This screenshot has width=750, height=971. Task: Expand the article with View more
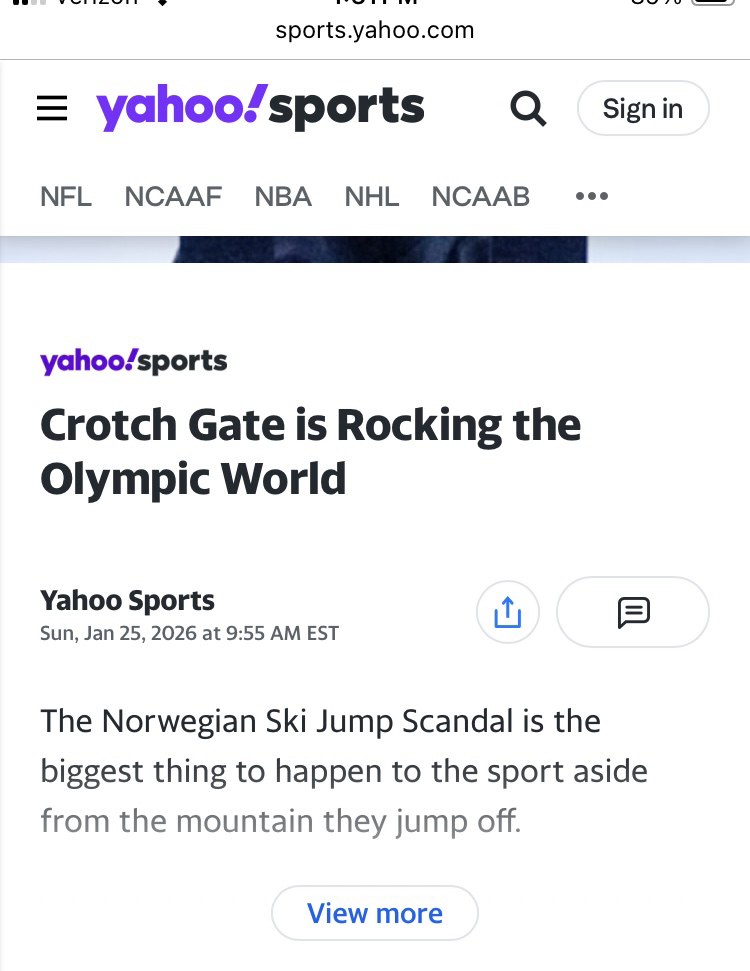coord(375,913)
